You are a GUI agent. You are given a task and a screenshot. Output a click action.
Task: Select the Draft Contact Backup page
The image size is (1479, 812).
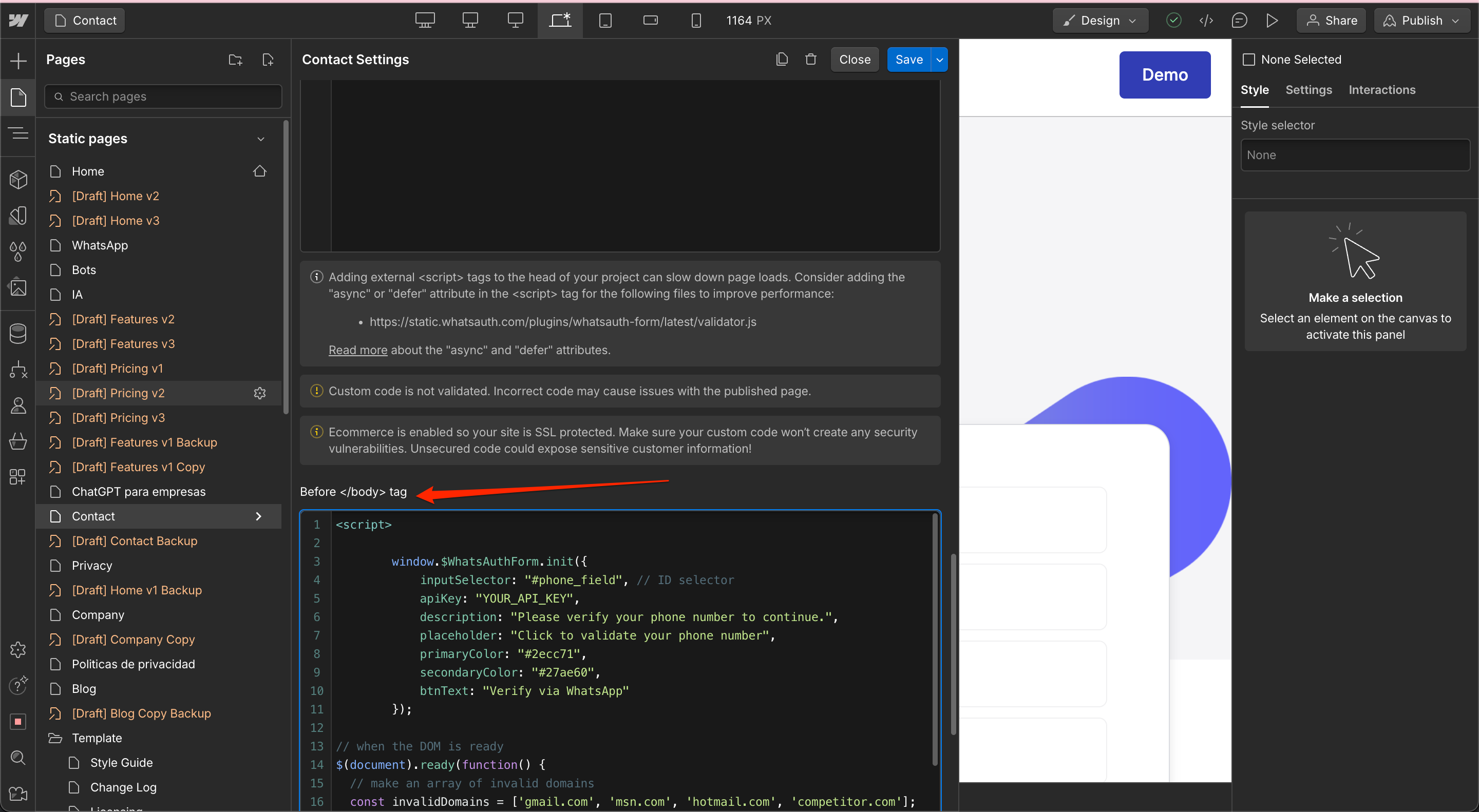[159, 540]
